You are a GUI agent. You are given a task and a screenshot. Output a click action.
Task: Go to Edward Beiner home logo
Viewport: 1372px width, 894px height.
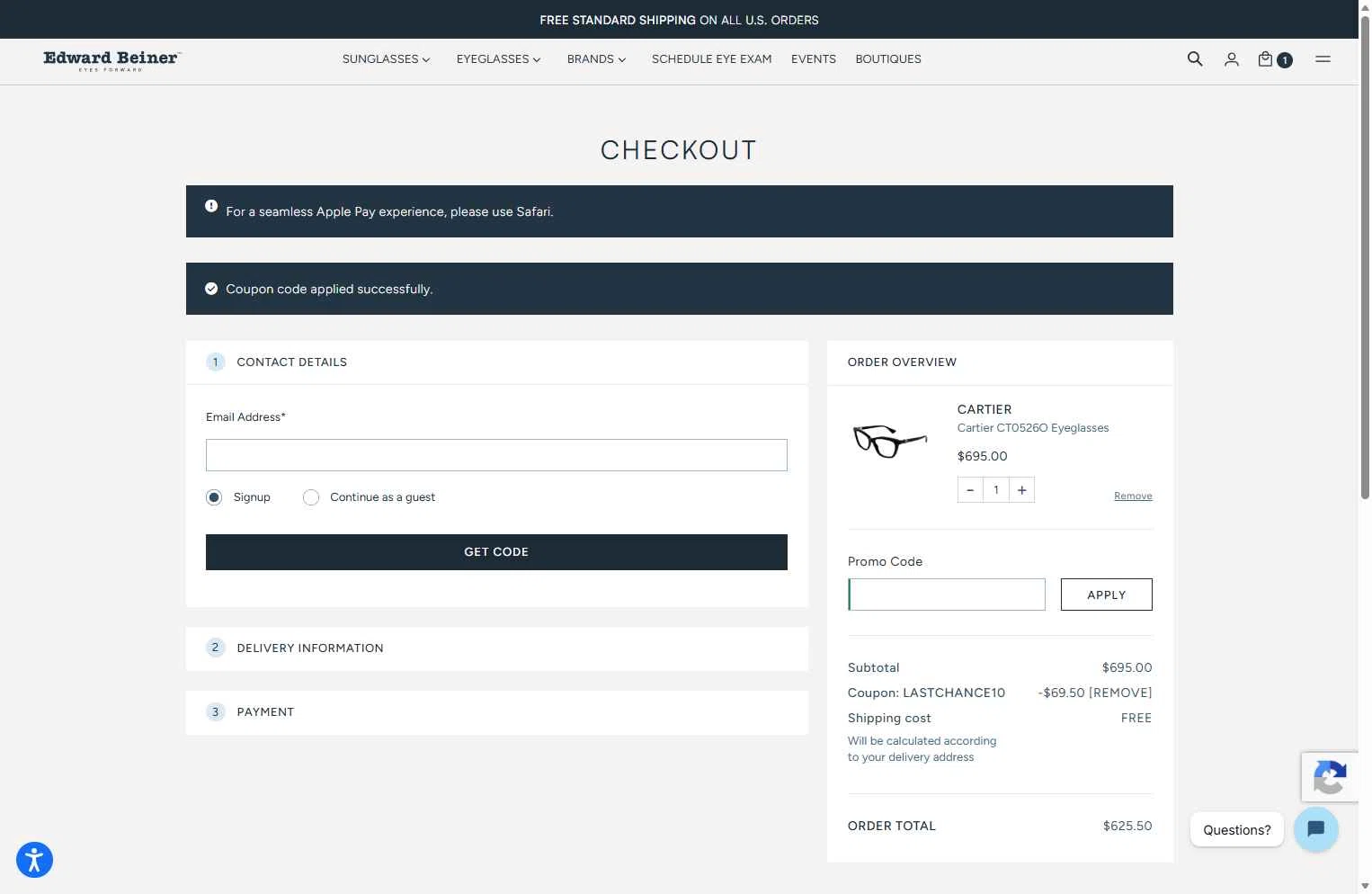[x=111, y=60]
